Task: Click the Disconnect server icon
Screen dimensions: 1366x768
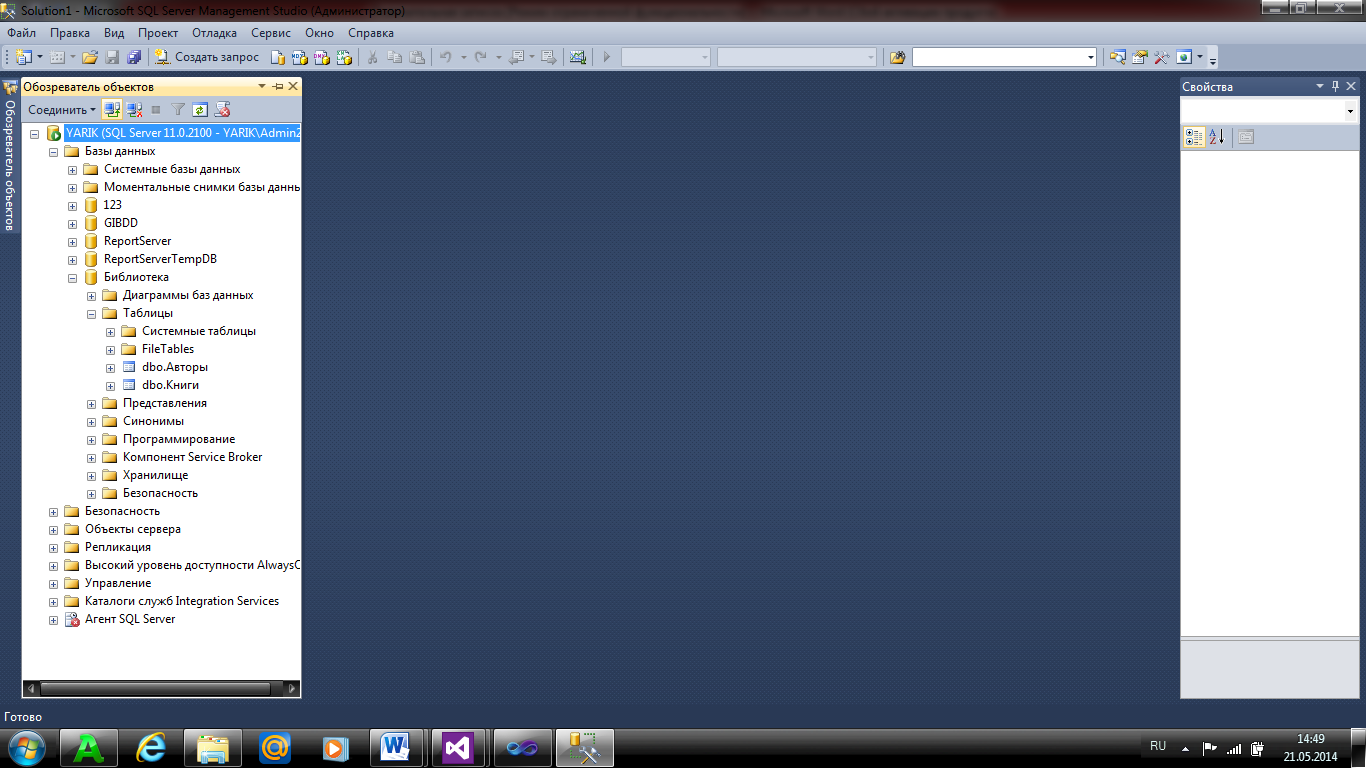Action: pyautogui.click(x=134, y=110)
